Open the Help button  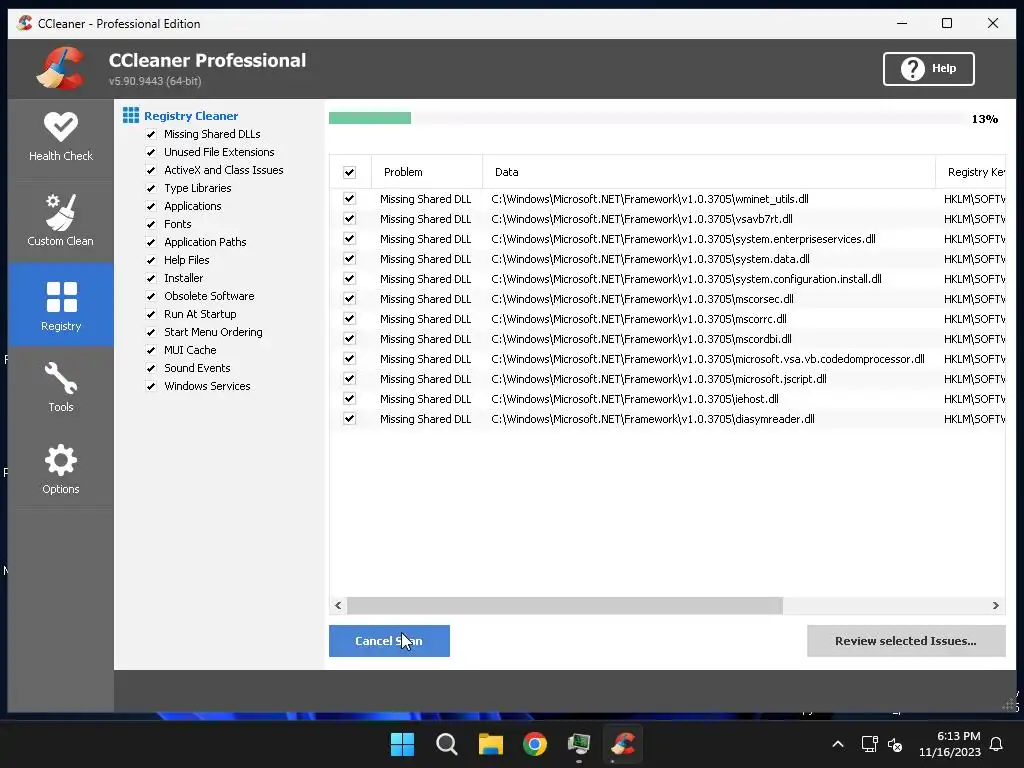[929, 69]
